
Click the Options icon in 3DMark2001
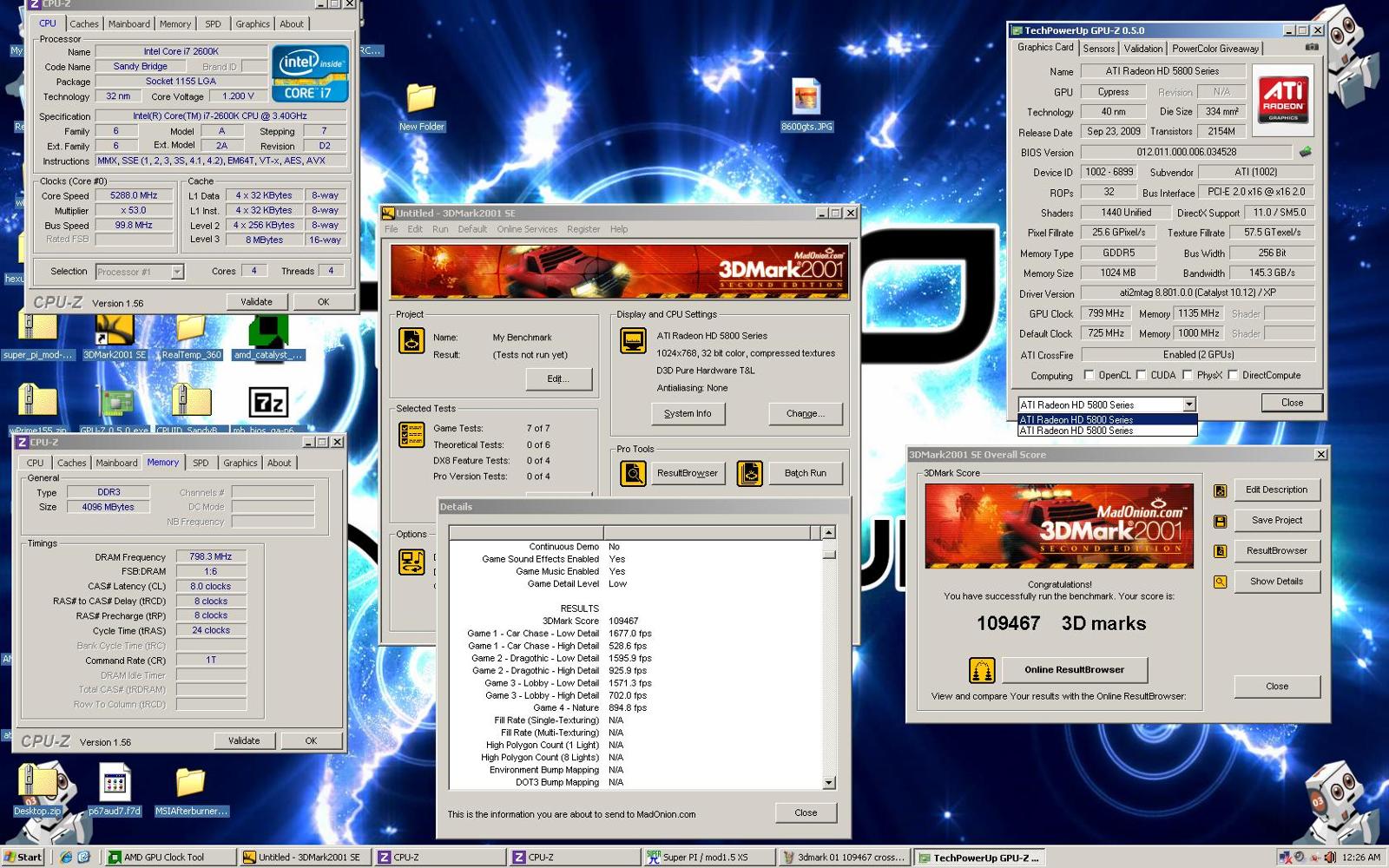tap(411, 562)
